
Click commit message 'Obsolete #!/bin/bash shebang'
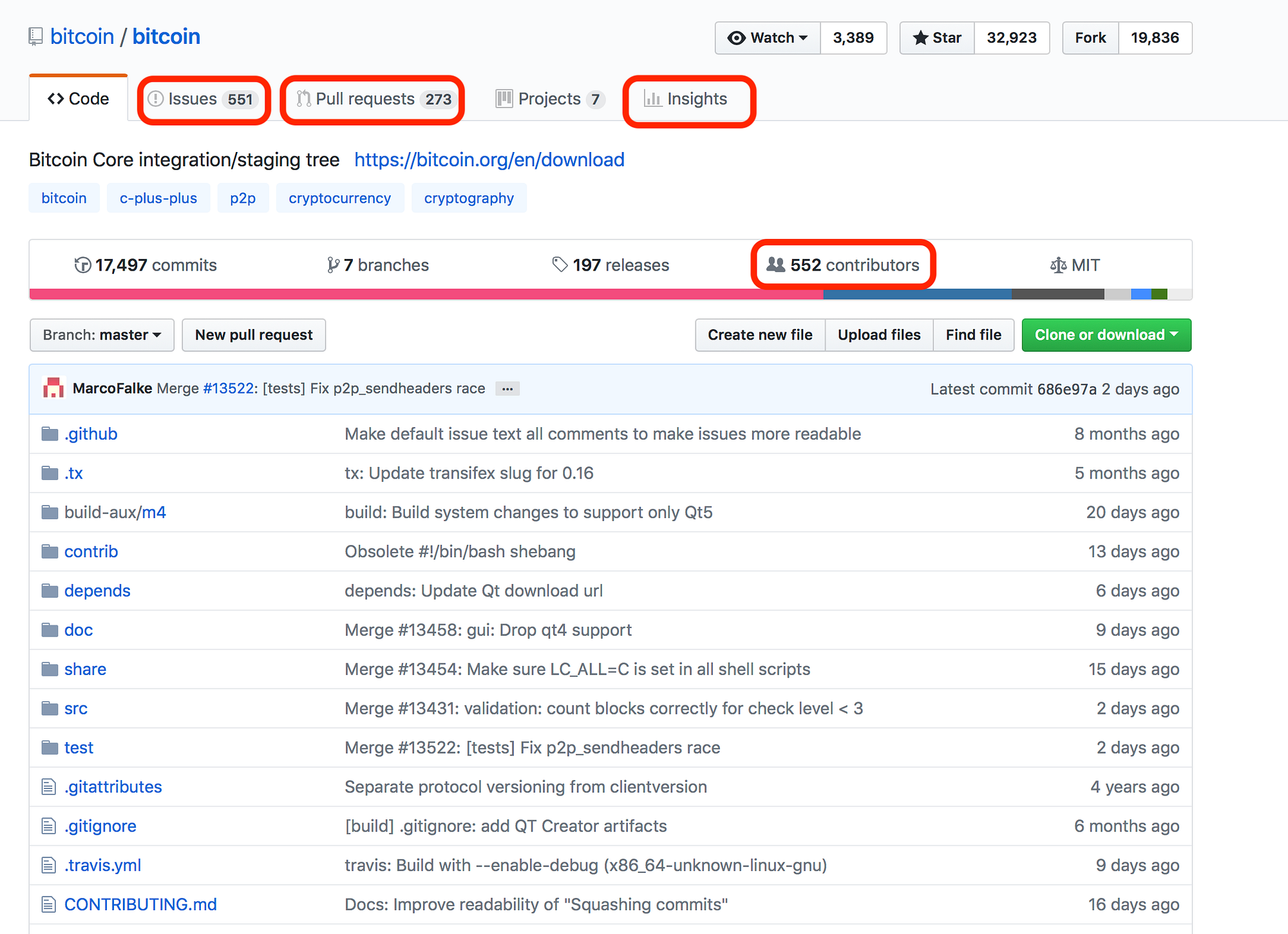(x=460, y=552)
